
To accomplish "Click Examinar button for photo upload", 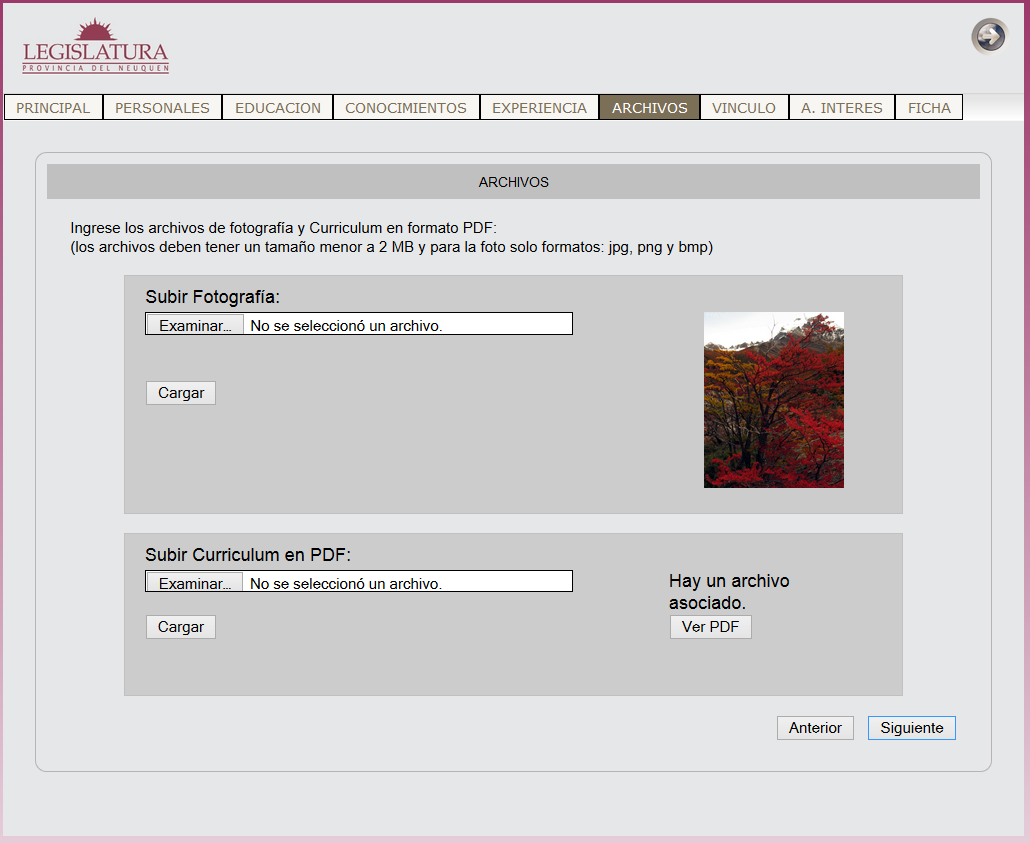I will [195, 325].
